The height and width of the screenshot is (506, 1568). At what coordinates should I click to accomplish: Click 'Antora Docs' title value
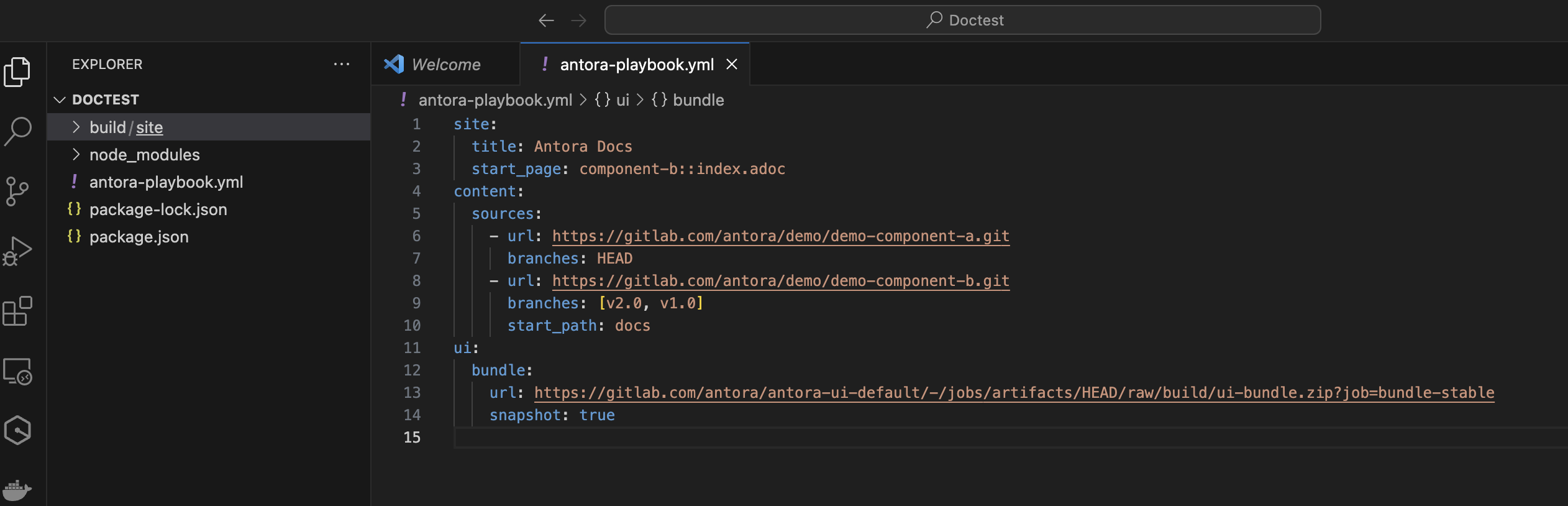tap(583, 146)
